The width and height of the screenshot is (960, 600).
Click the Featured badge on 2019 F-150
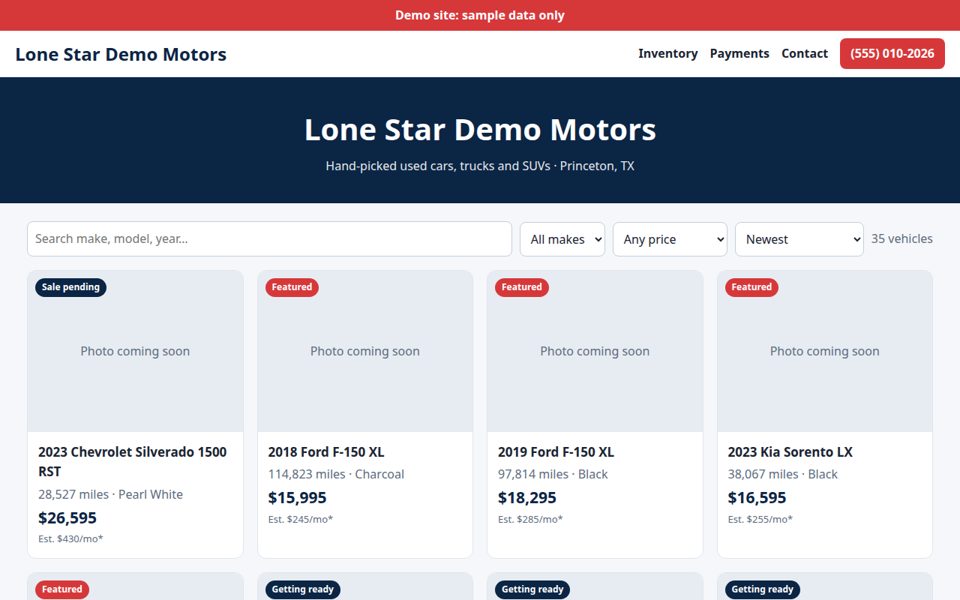(x=522, y=287)
